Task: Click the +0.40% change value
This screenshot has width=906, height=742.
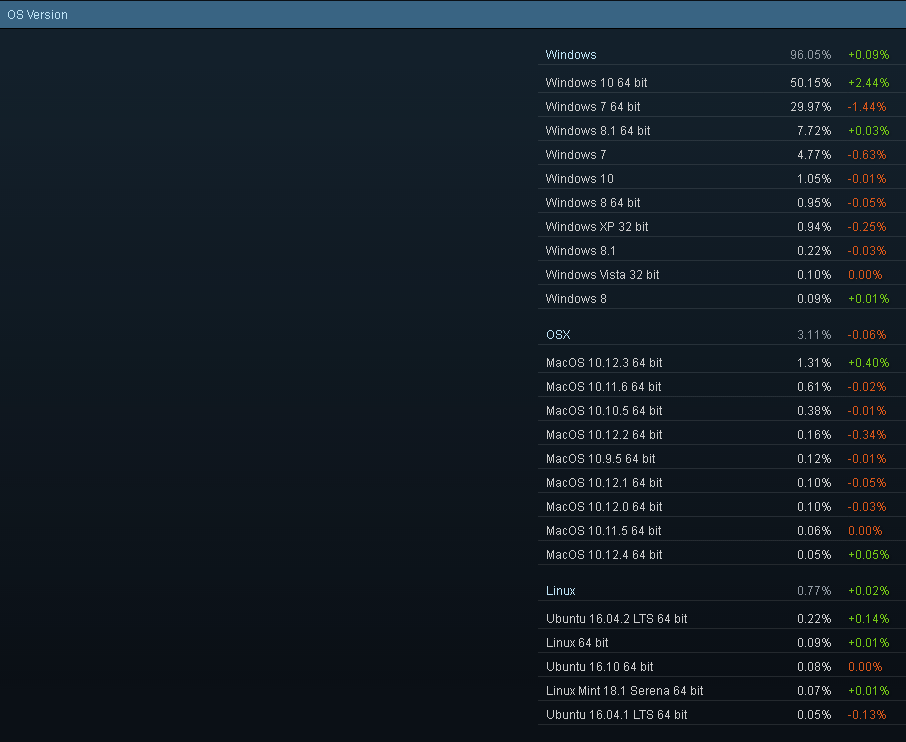Action: 868,363
